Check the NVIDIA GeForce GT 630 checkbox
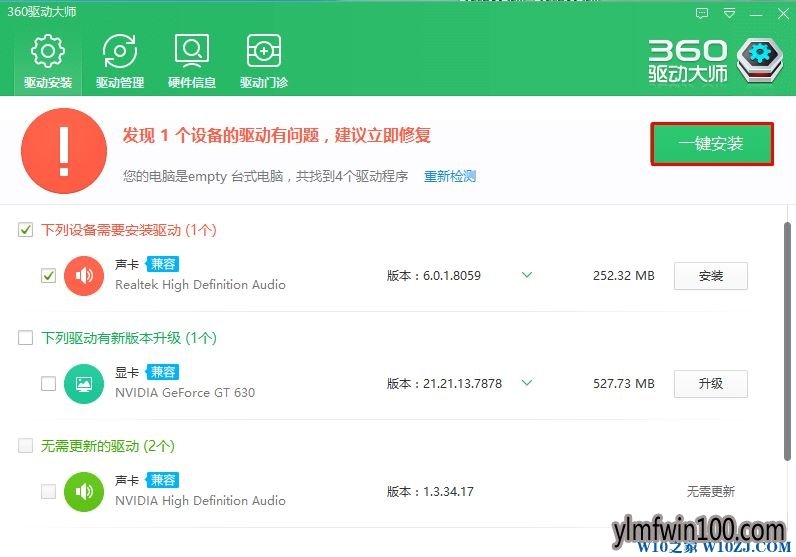The image size is (796, 557). coord(48,384)
